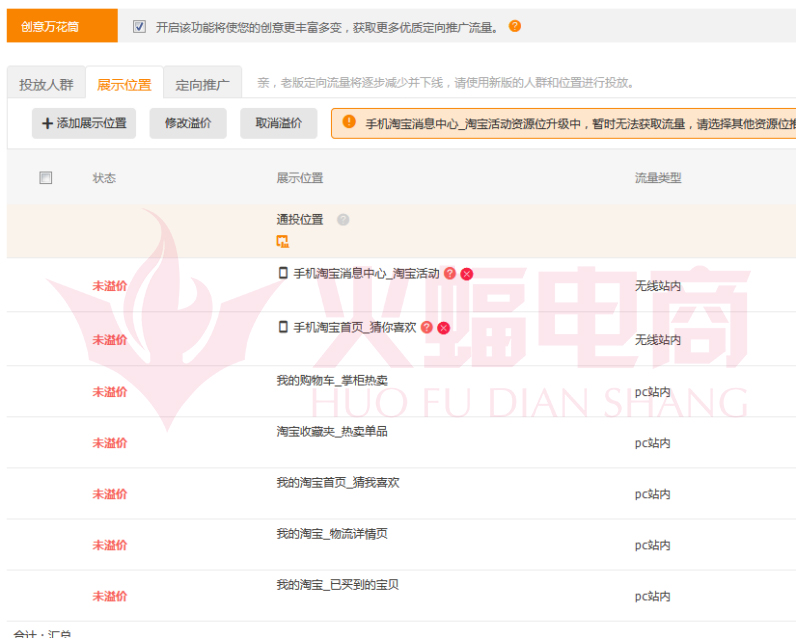Image resolution: width=796 pixels, height=639 pixels.
Task: Click 未溢价 status in 我的购物车_掌柜热卖 row
Action: click(110, 392)
